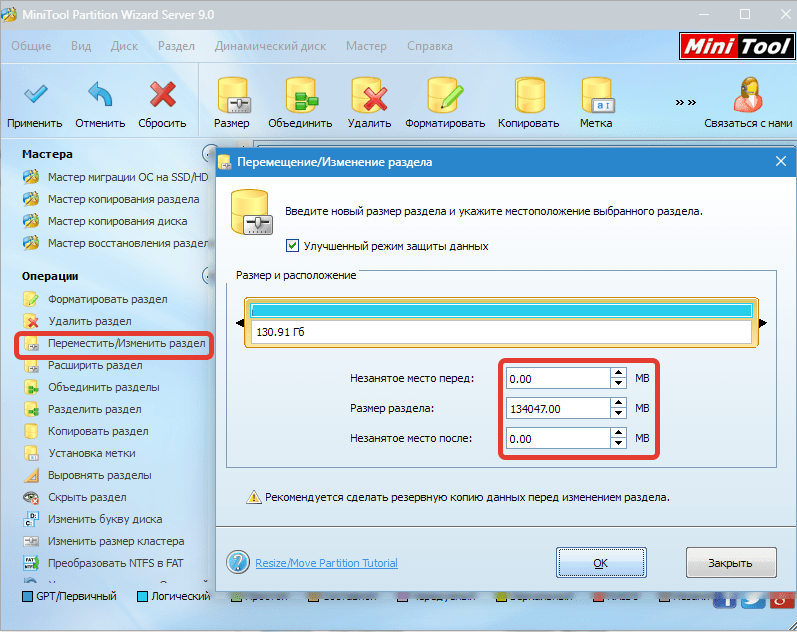
Task: Launch Мастер восстановления раздела
Action: pyautogui.click(x=116, y=243)
